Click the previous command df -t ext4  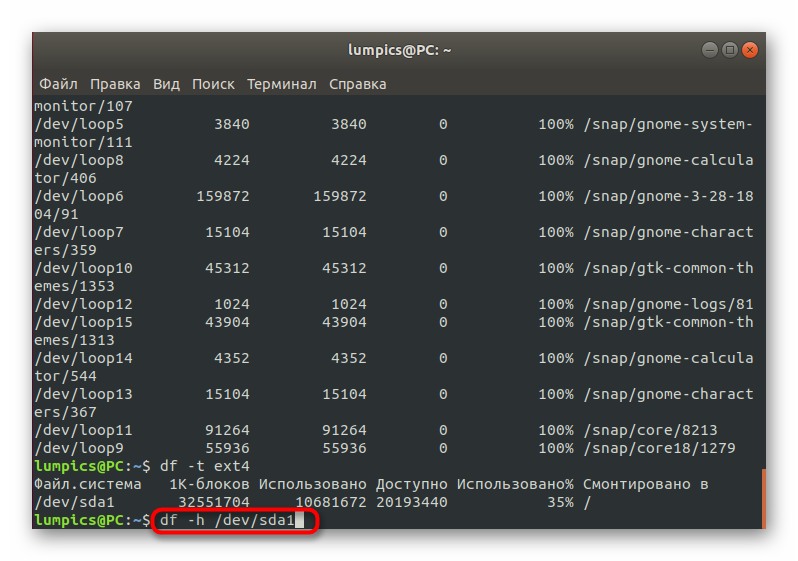click(205, 466)
